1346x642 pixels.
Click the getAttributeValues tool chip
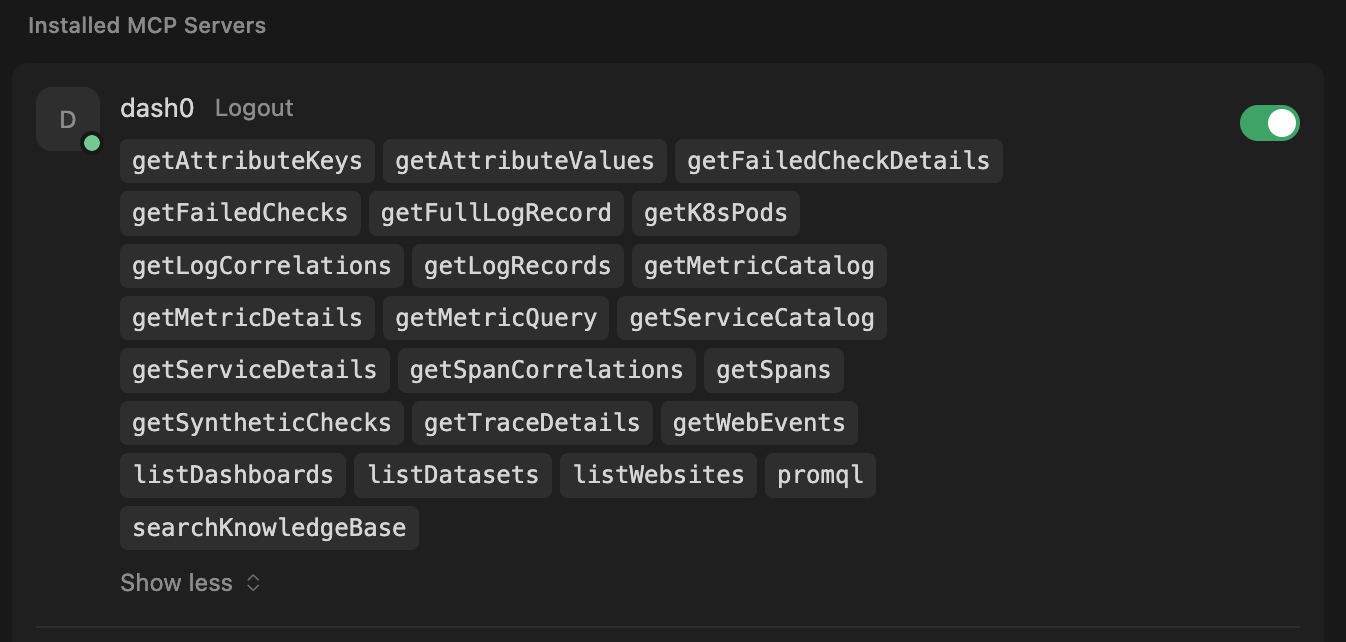click(525, 161)
